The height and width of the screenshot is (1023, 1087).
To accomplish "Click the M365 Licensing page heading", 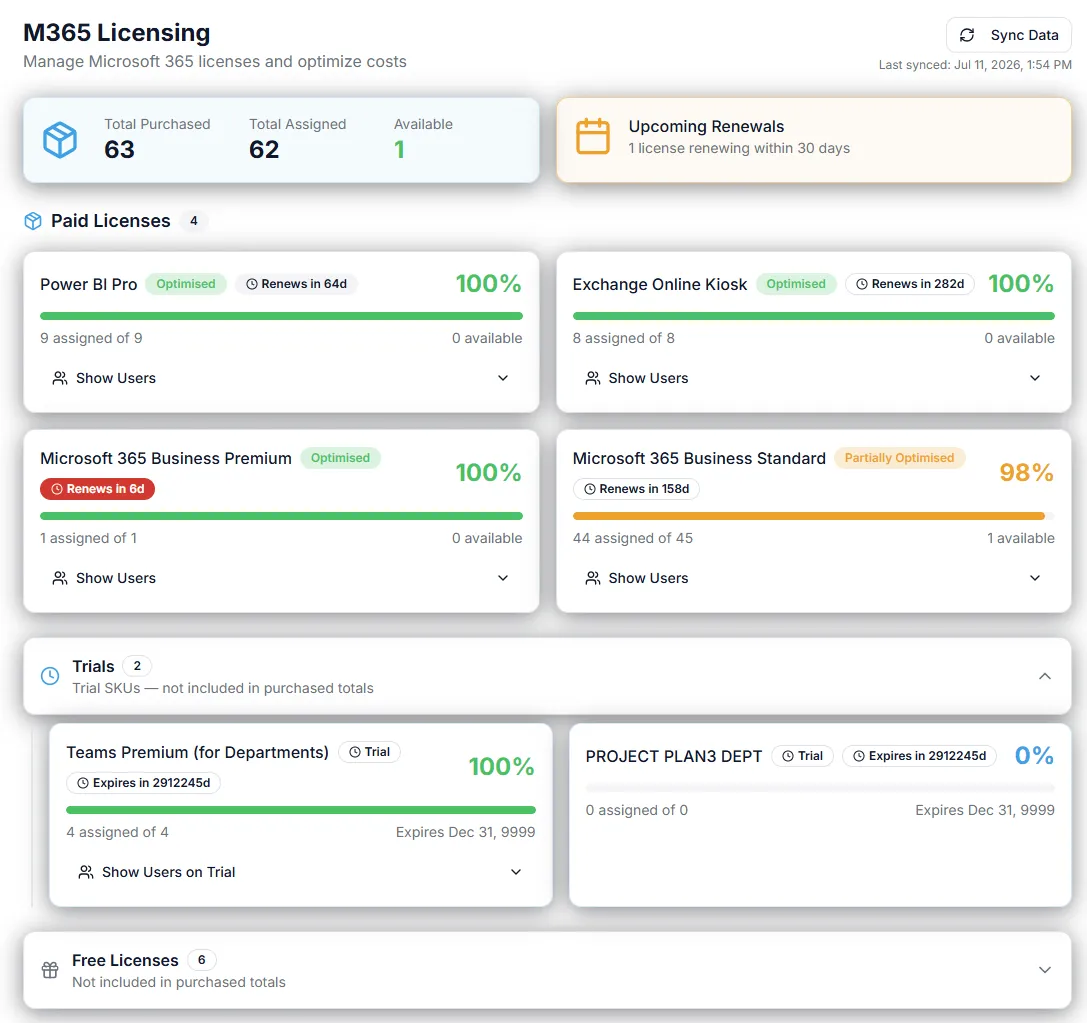I will point(116,33).
